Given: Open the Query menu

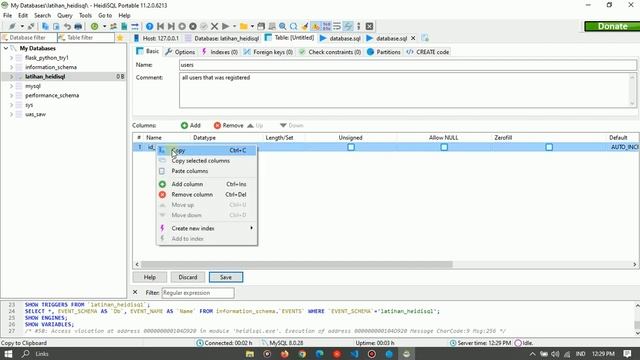Looking at the screenshot, I should click(64, 16).
